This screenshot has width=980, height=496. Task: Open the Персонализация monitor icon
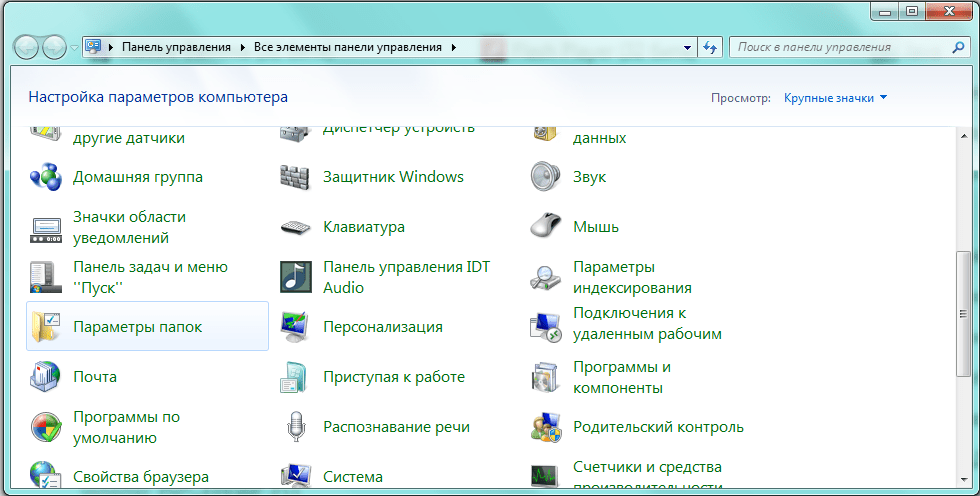click(x=295, y=327)
